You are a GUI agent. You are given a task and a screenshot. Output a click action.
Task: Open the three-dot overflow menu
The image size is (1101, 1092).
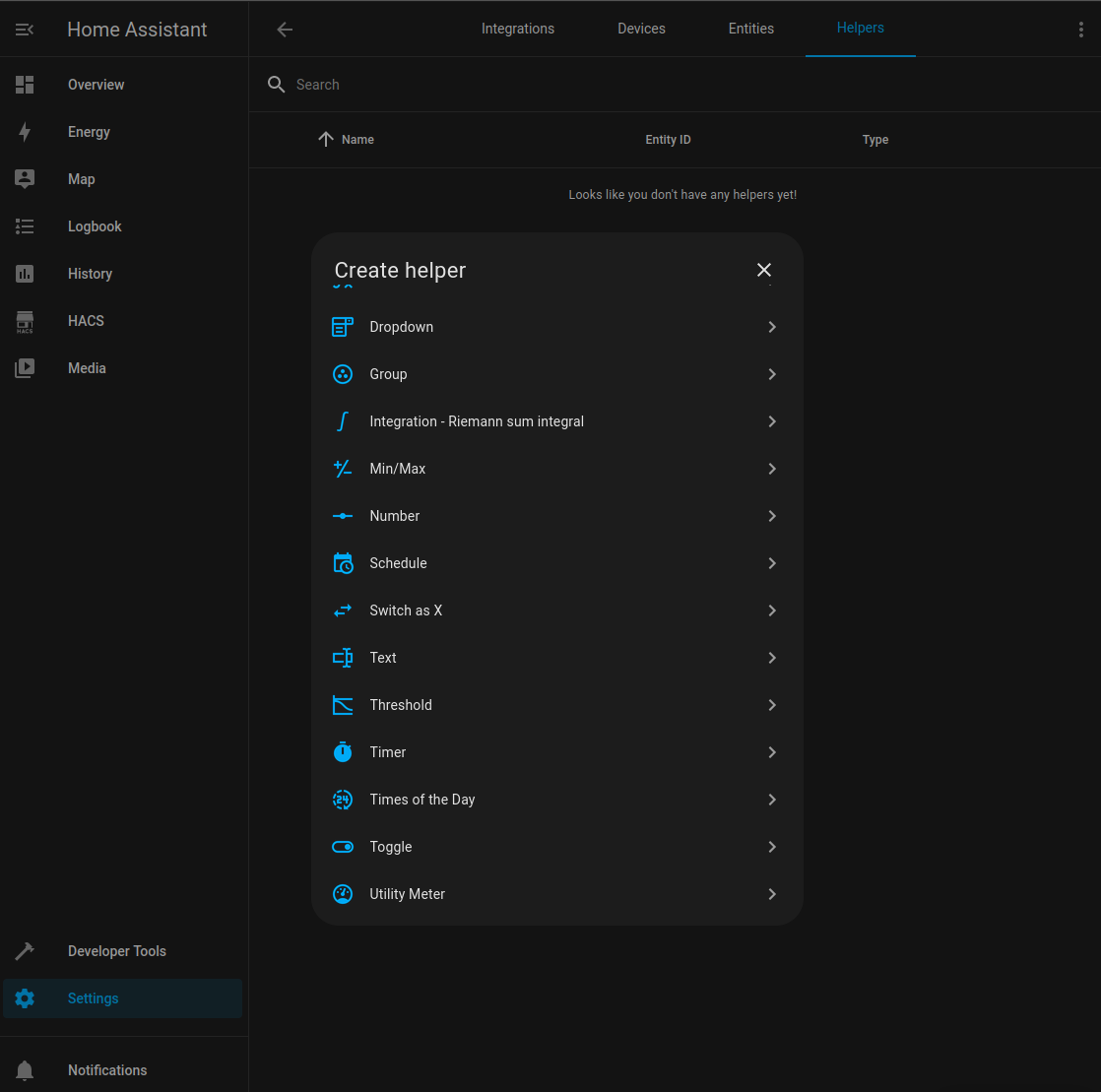[1080, 30]
